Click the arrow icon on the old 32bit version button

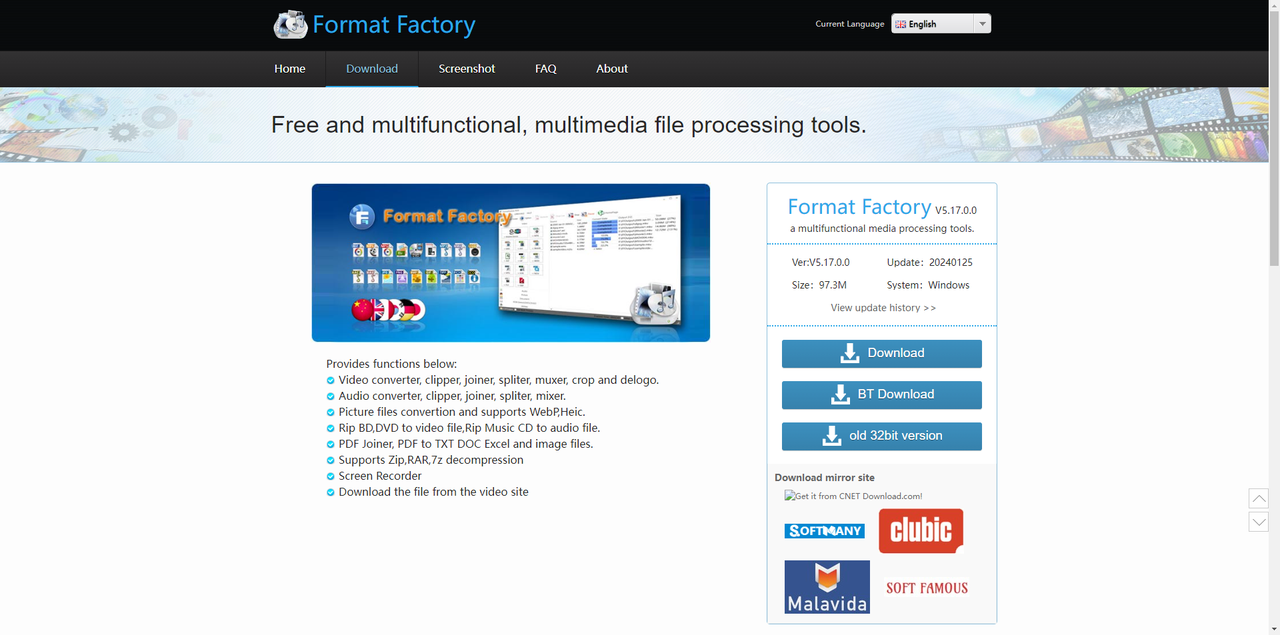pos(831,436)
